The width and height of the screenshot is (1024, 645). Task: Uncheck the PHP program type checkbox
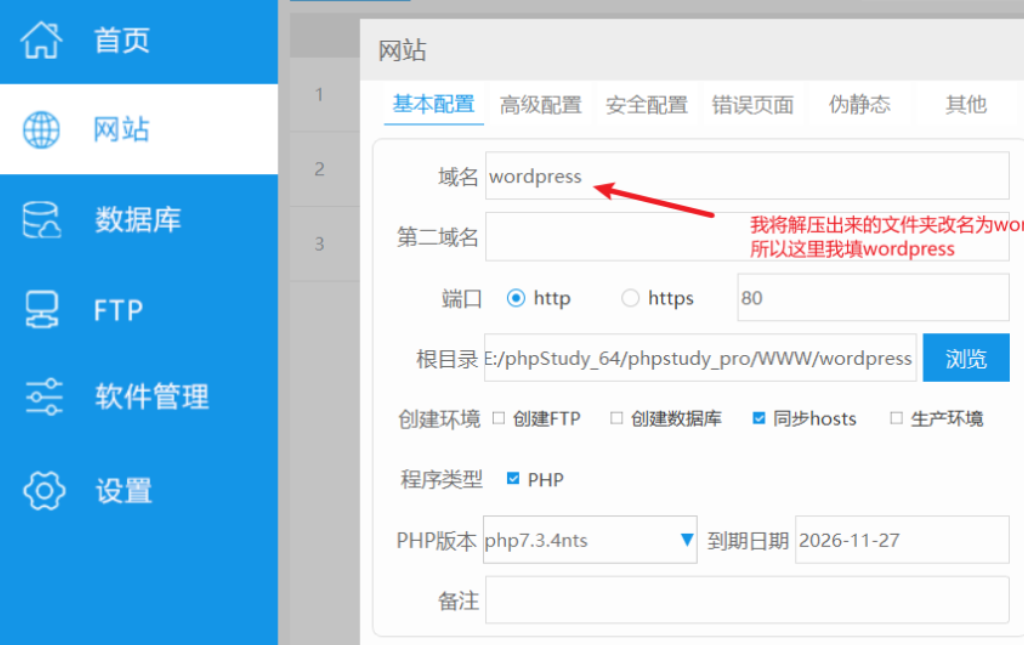click(513, 479)
